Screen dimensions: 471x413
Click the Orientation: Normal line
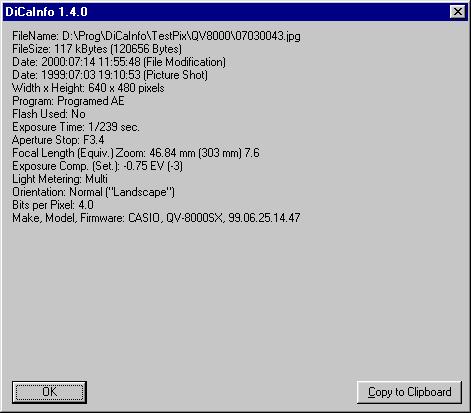tap(94, 192)
